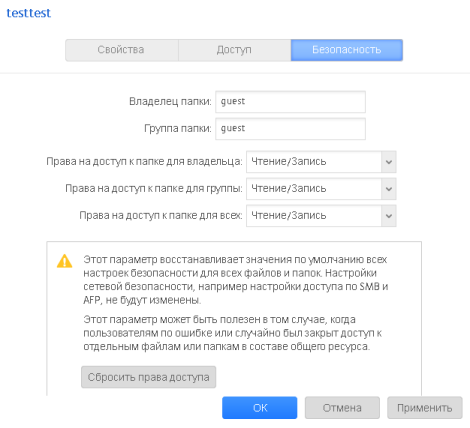
Task: Select the Безопасность tab
Action: pyautogui.click(x=347, y=50)
